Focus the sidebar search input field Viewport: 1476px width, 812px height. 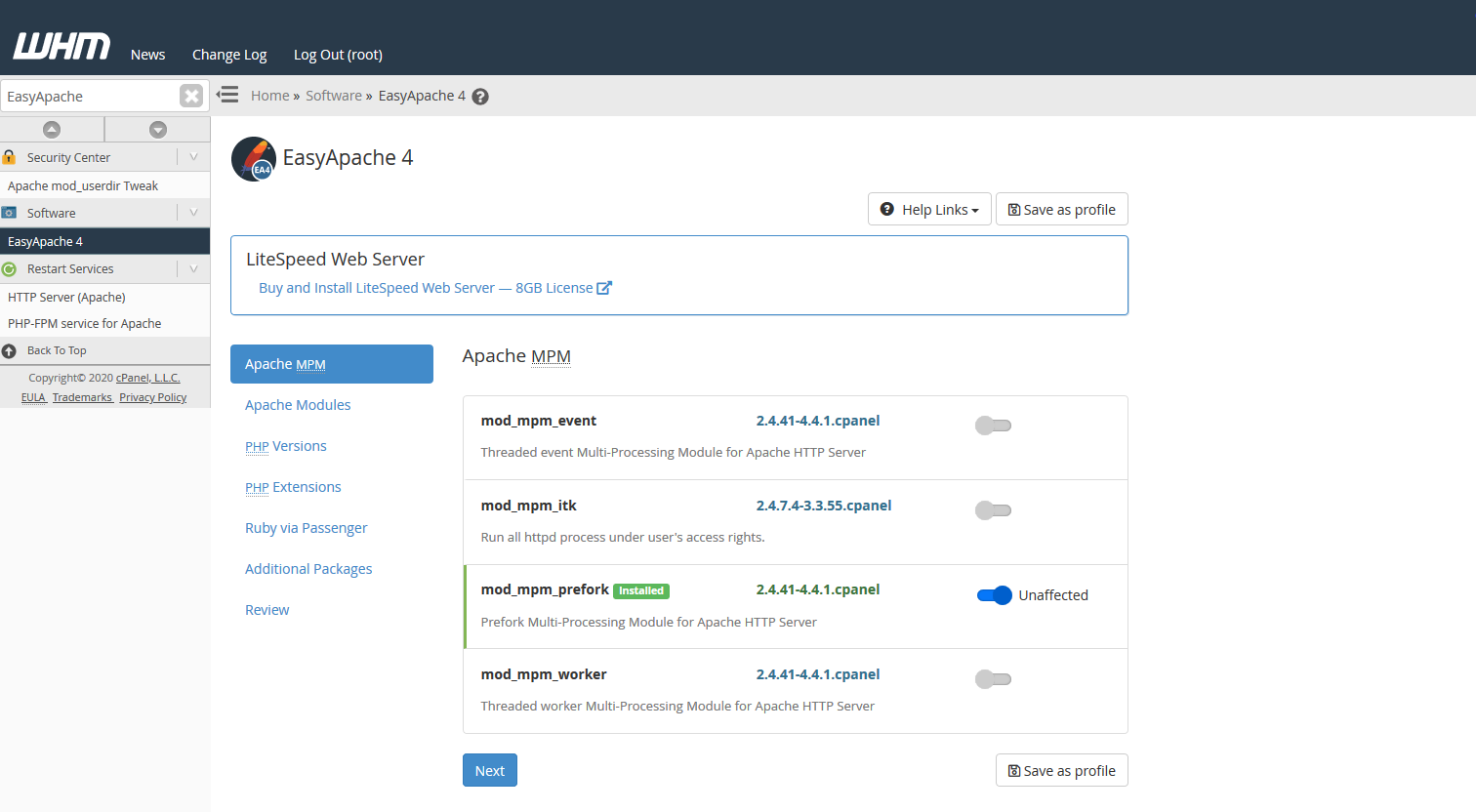pos(91,96)
